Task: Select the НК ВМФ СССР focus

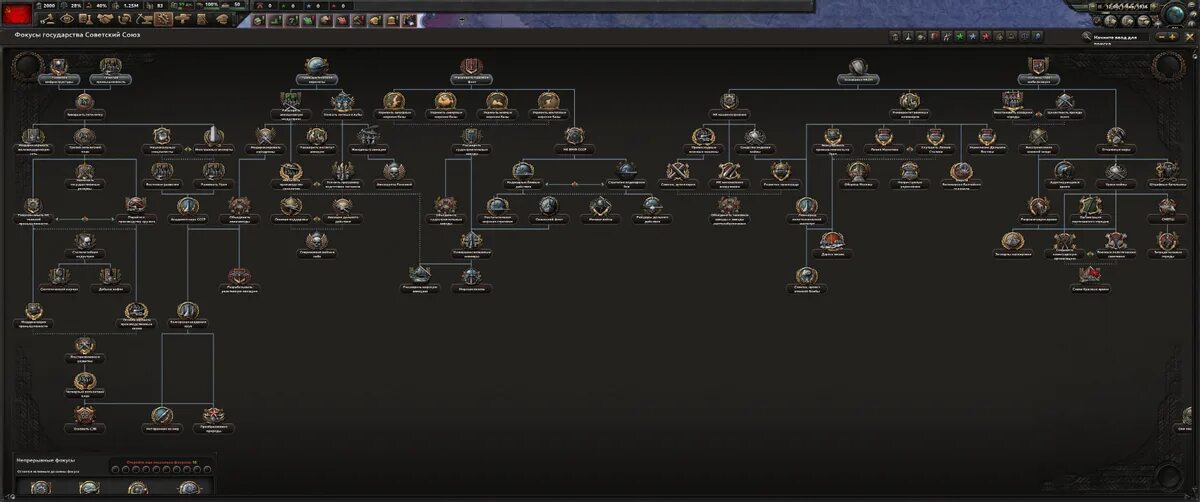Action: coord(574,142)
